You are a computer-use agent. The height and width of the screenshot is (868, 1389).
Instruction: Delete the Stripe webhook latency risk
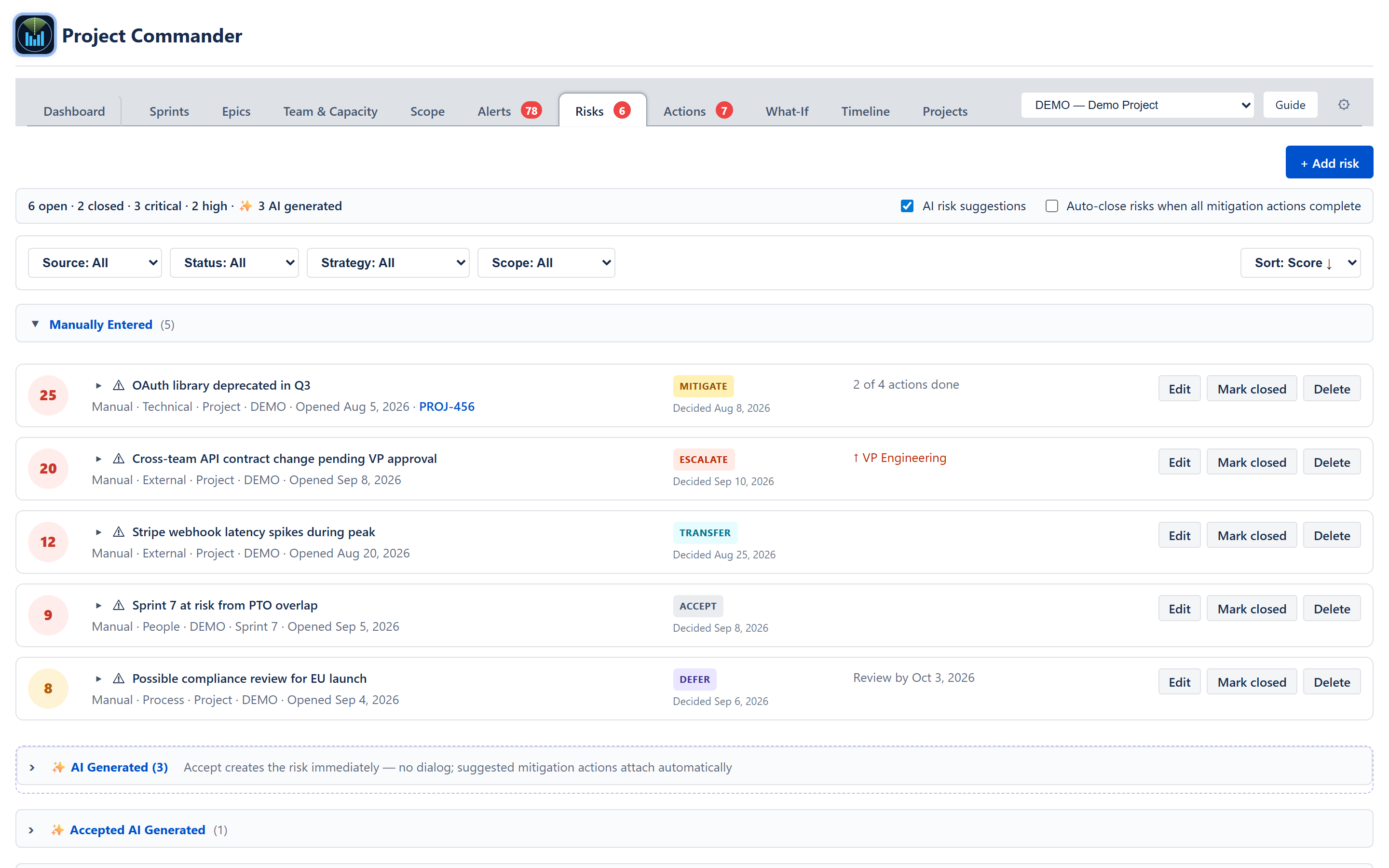tap(1332, 536)
